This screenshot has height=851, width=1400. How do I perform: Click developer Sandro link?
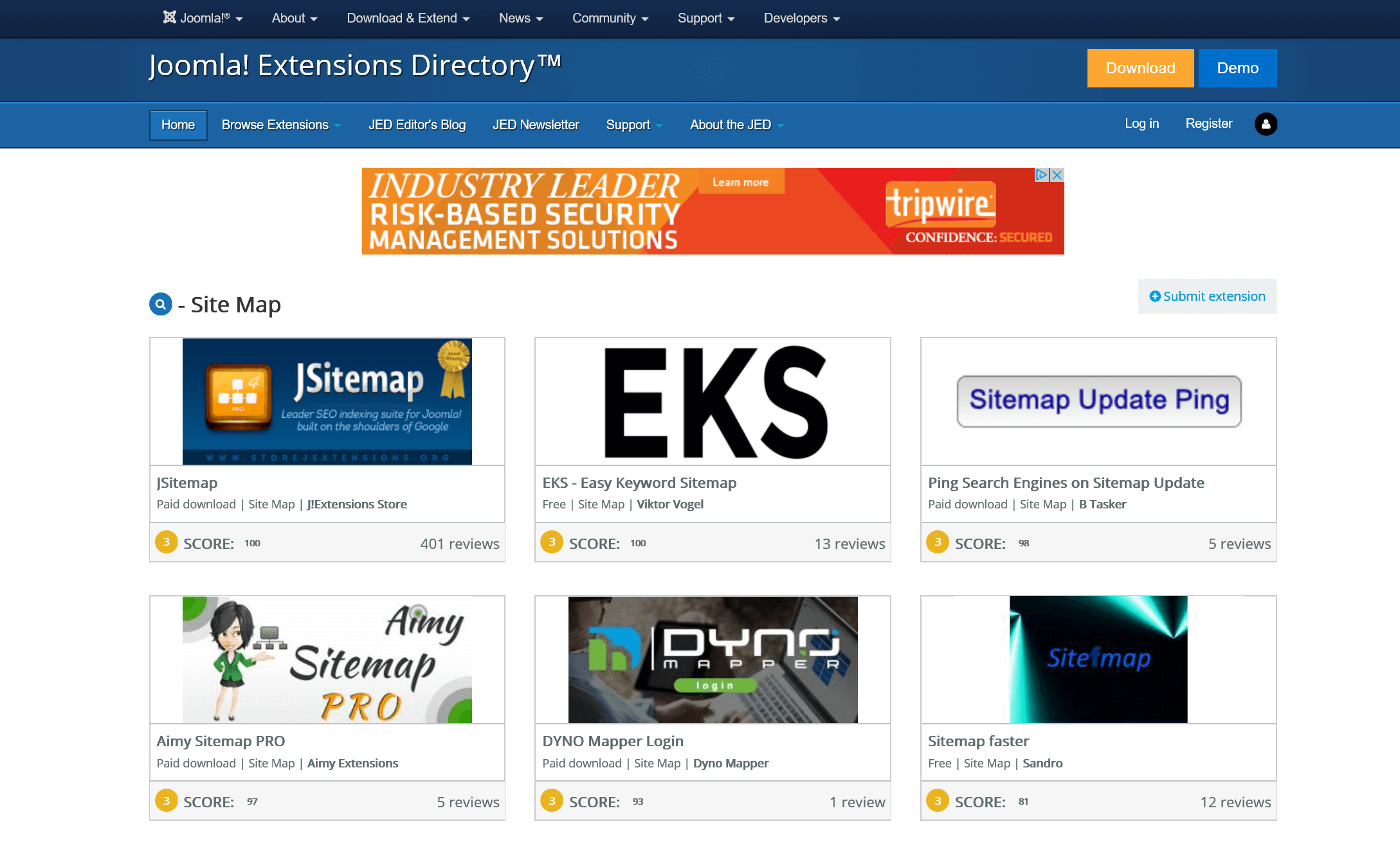point(1042,764)
